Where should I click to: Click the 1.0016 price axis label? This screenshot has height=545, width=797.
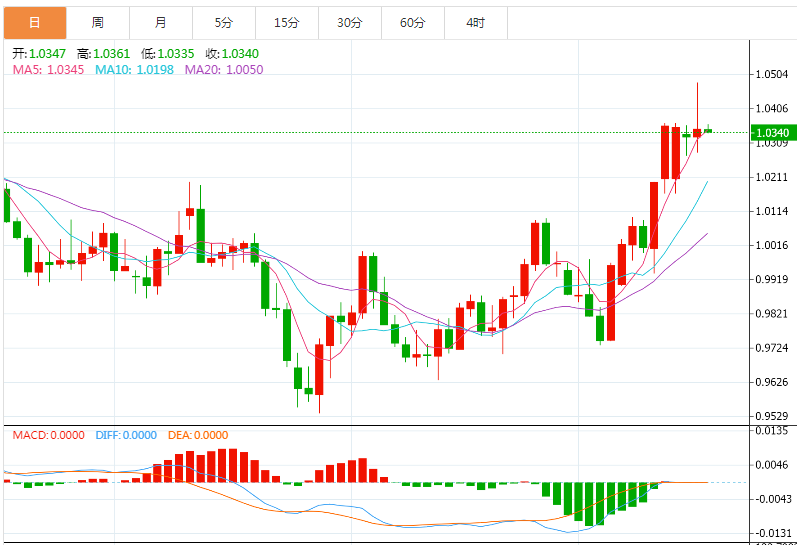click(x=772, y=245)
